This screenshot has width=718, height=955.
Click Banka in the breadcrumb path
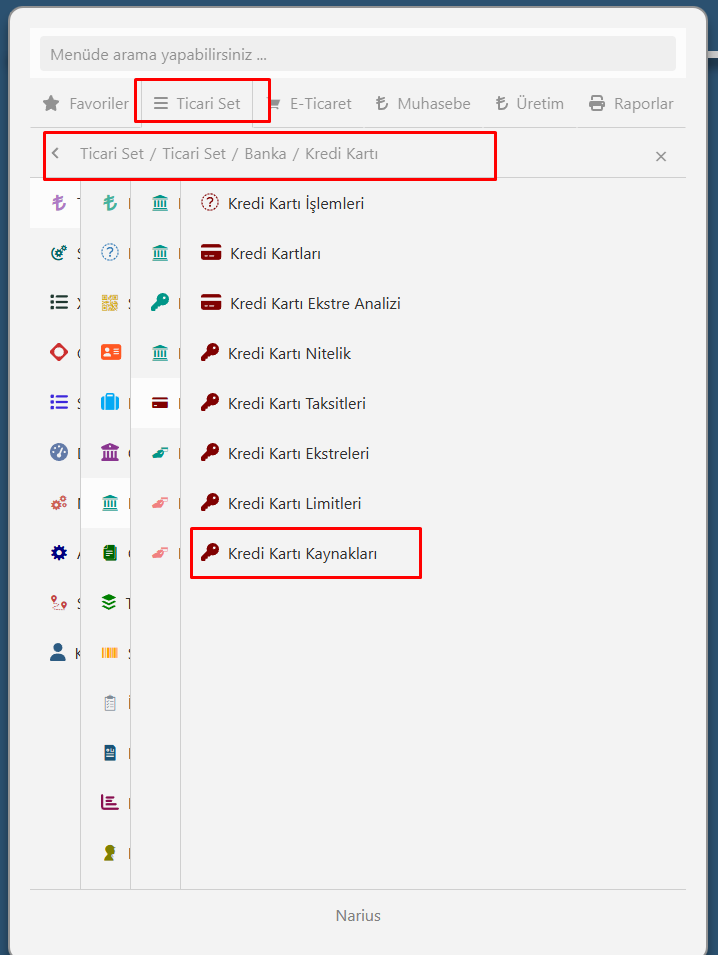266,153
